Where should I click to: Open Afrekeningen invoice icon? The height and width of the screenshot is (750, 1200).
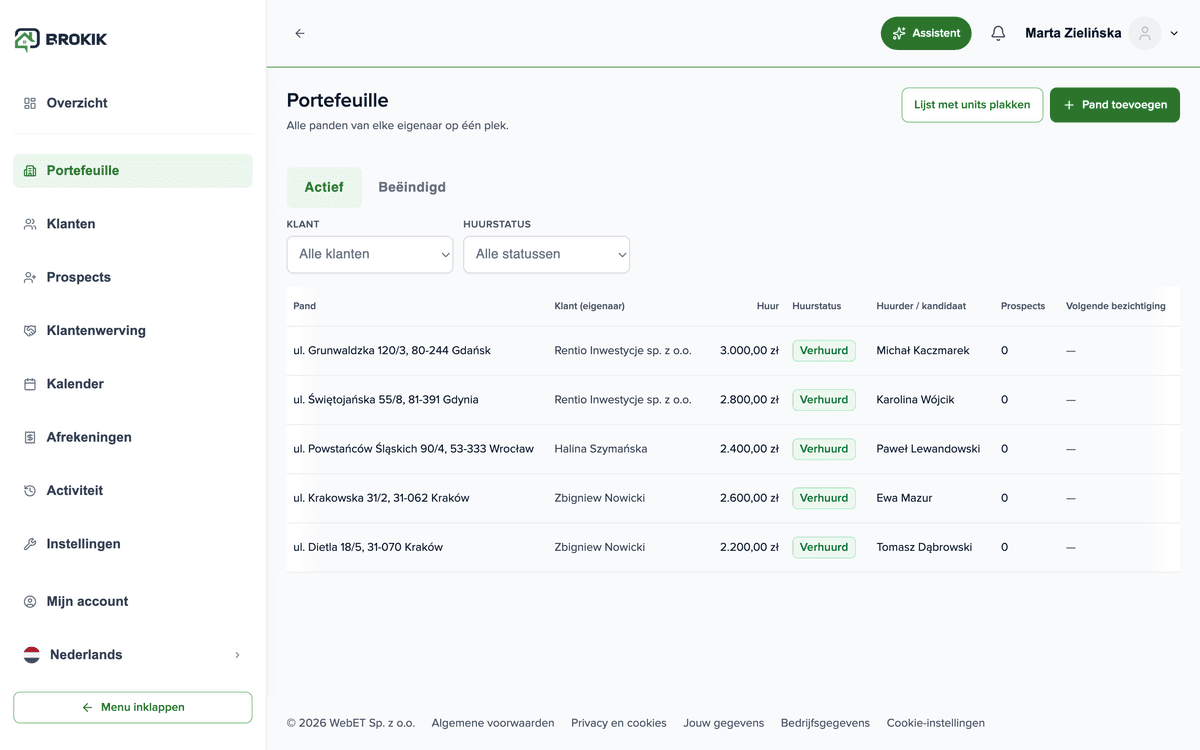click(30, 437)
